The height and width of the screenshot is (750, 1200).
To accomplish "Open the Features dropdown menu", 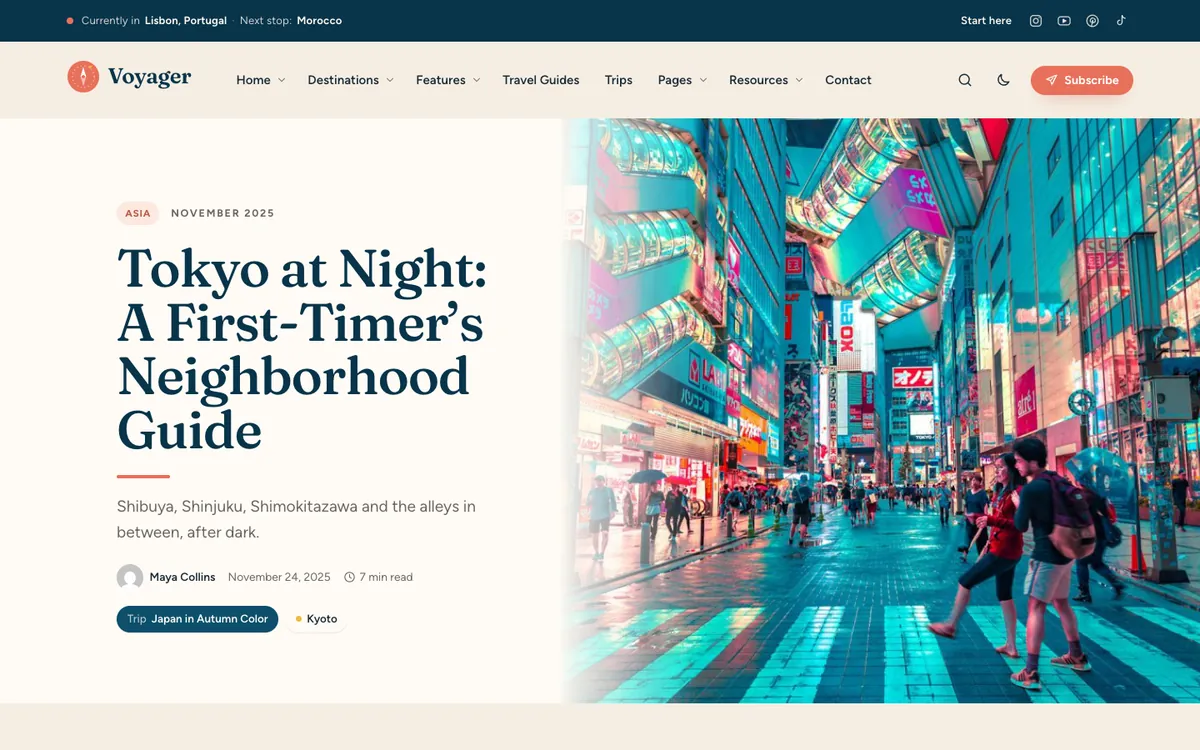I will pyautogui.click(x=448, y=80).
